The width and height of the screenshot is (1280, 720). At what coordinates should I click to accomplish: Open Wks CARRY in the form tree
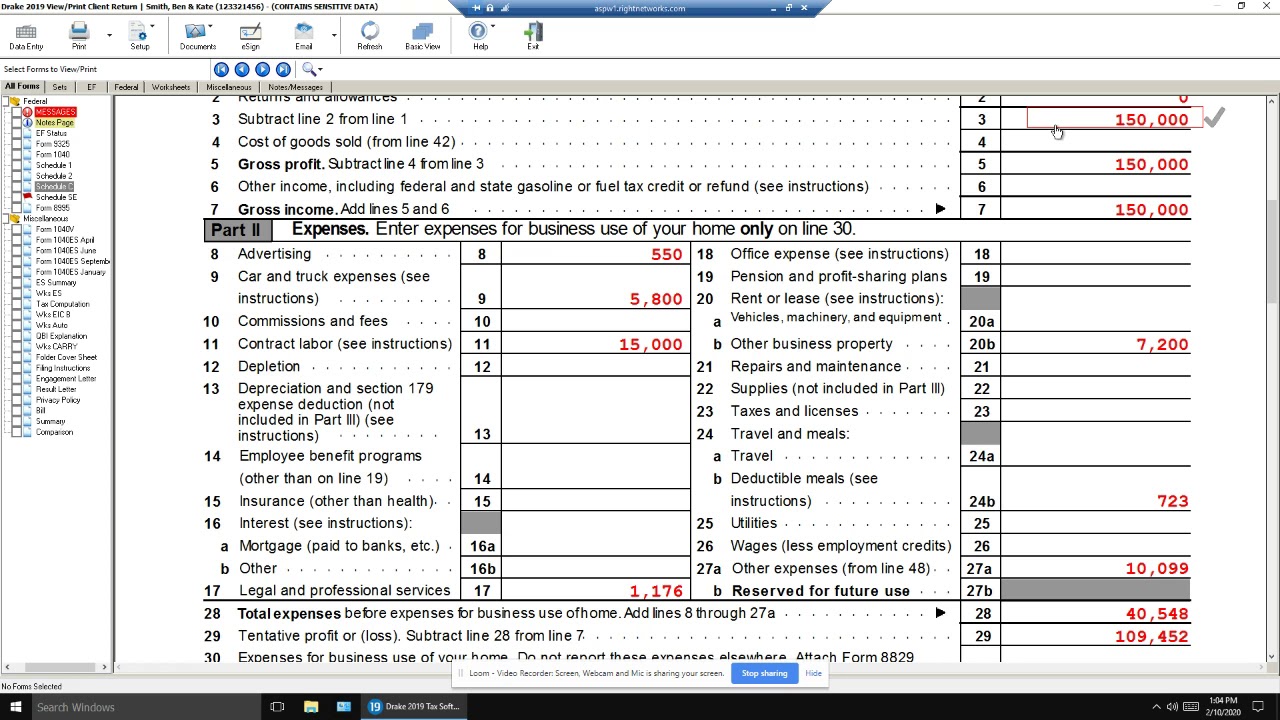coord(56,346)
